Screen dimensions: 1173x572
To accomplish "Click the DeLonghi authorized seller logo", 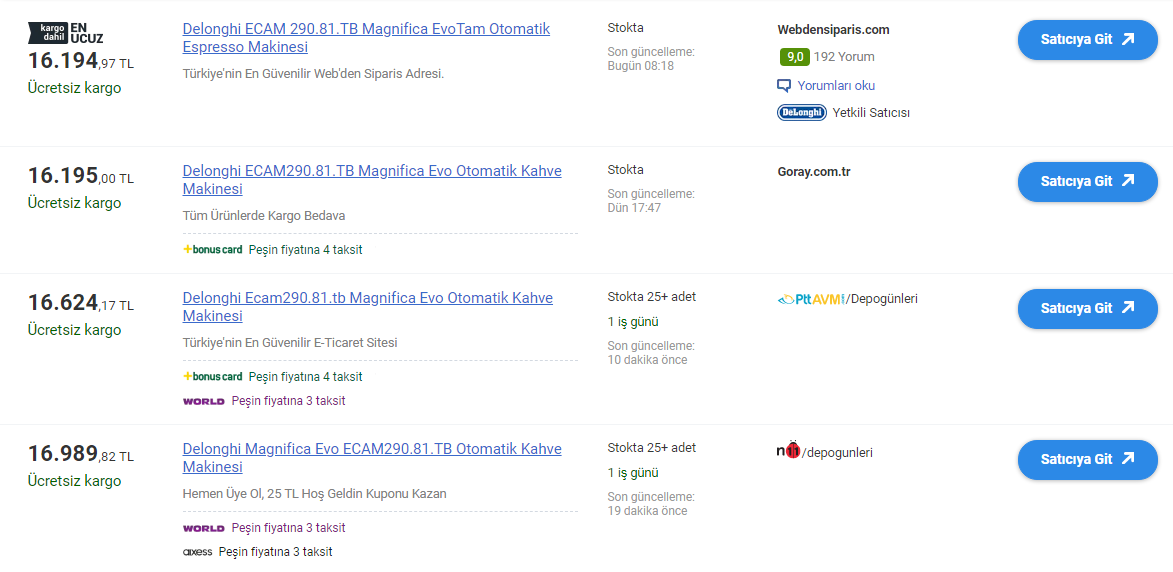I will 801,113.
